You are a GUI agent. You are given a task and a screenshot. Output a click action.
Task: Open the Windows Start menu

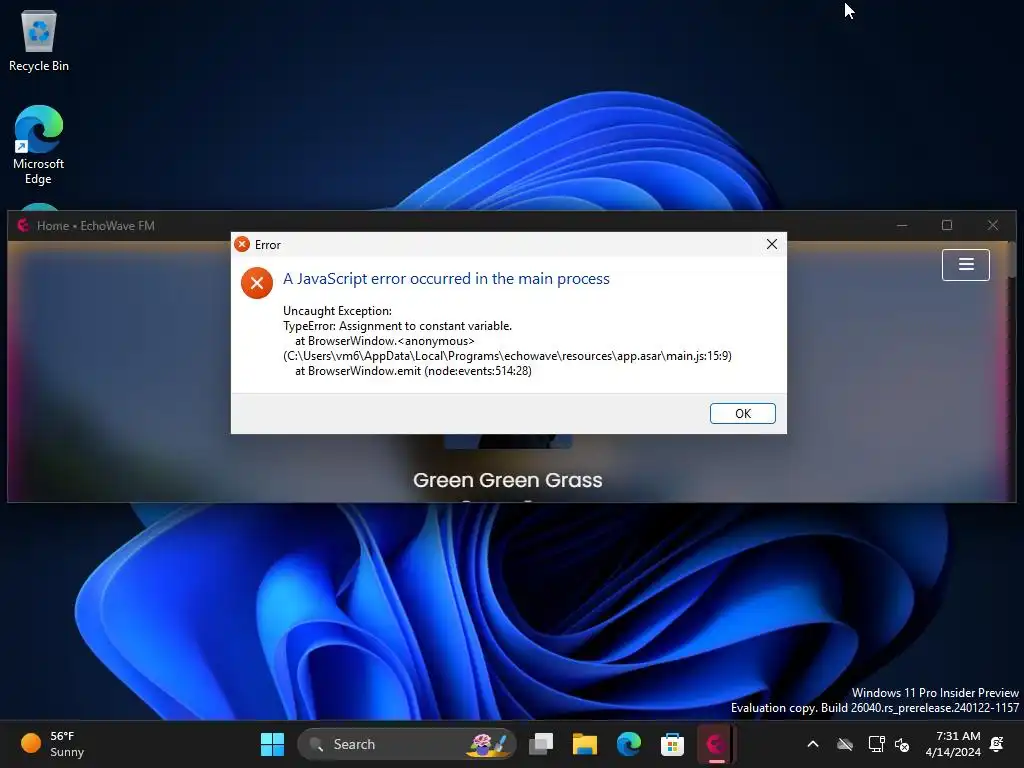tap(272, 744)
